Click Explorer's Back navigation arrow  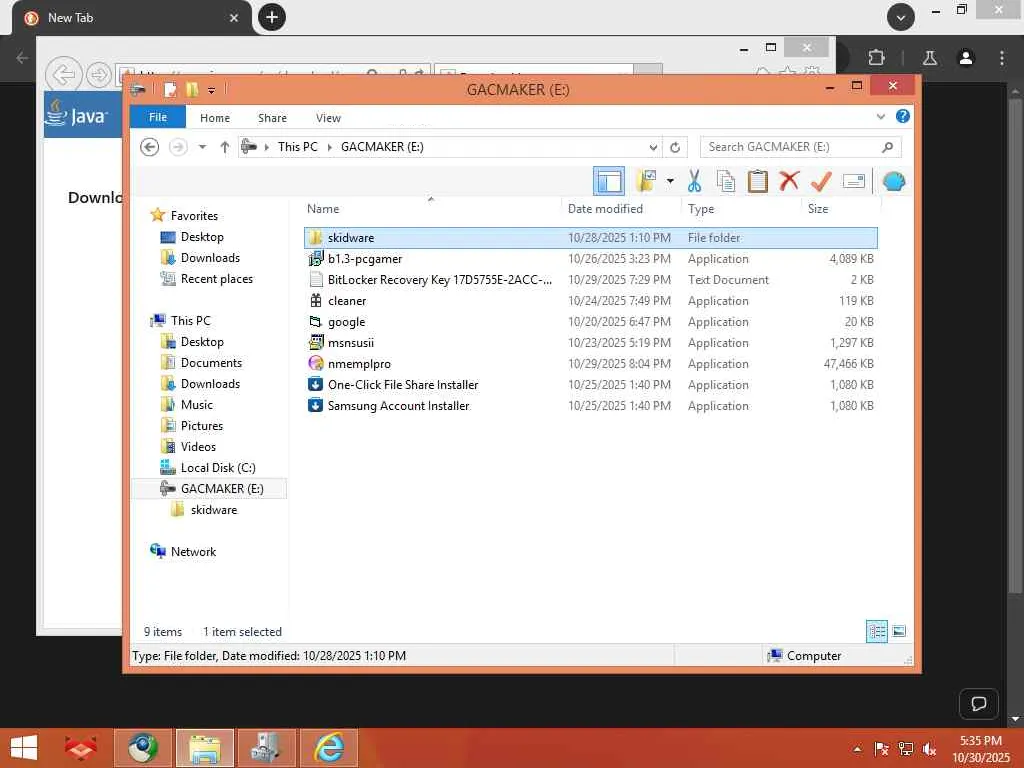[150, 147]
